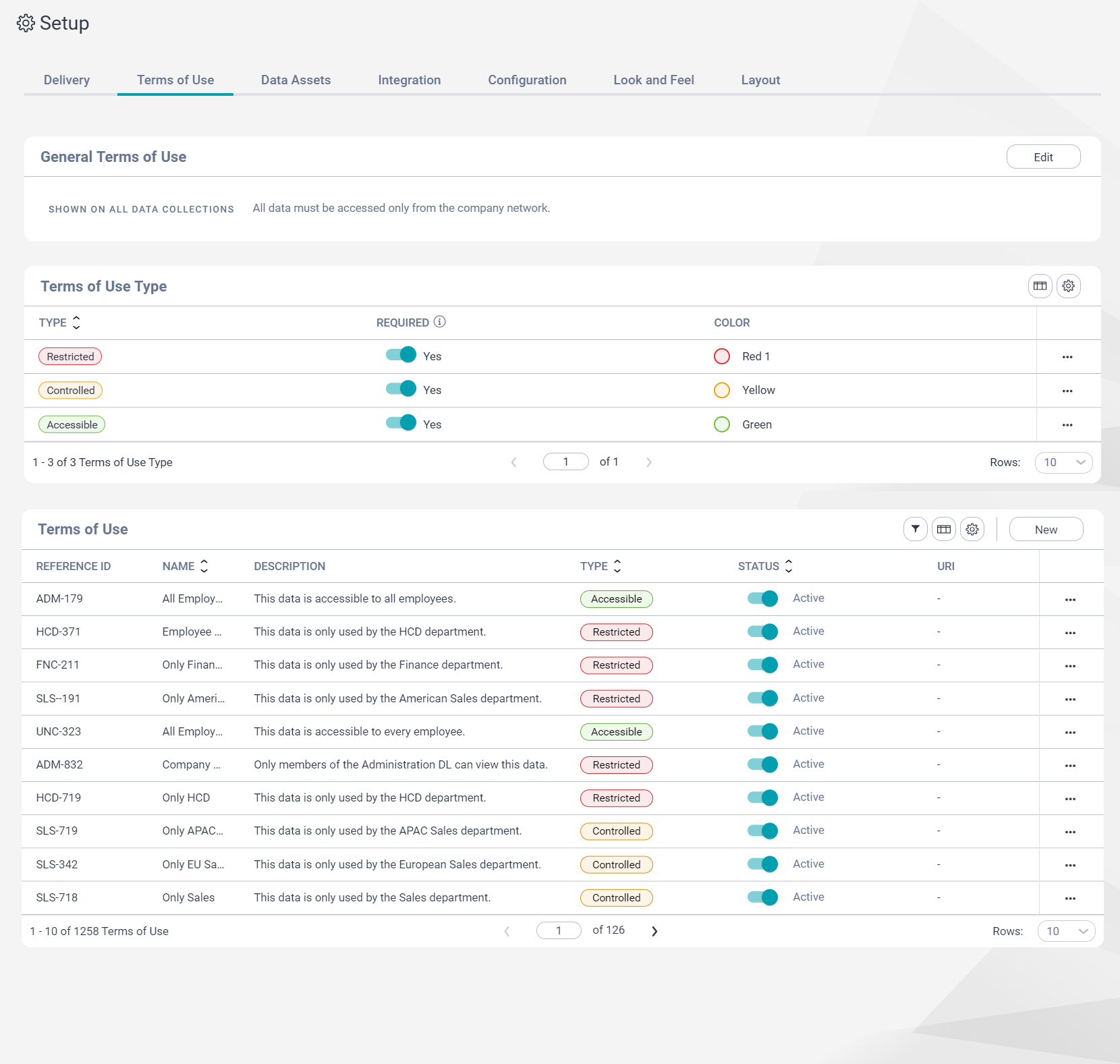Switch to the Data Assets tab
The height and width of the screenshot is (1064, 1120).
[296, 80]
